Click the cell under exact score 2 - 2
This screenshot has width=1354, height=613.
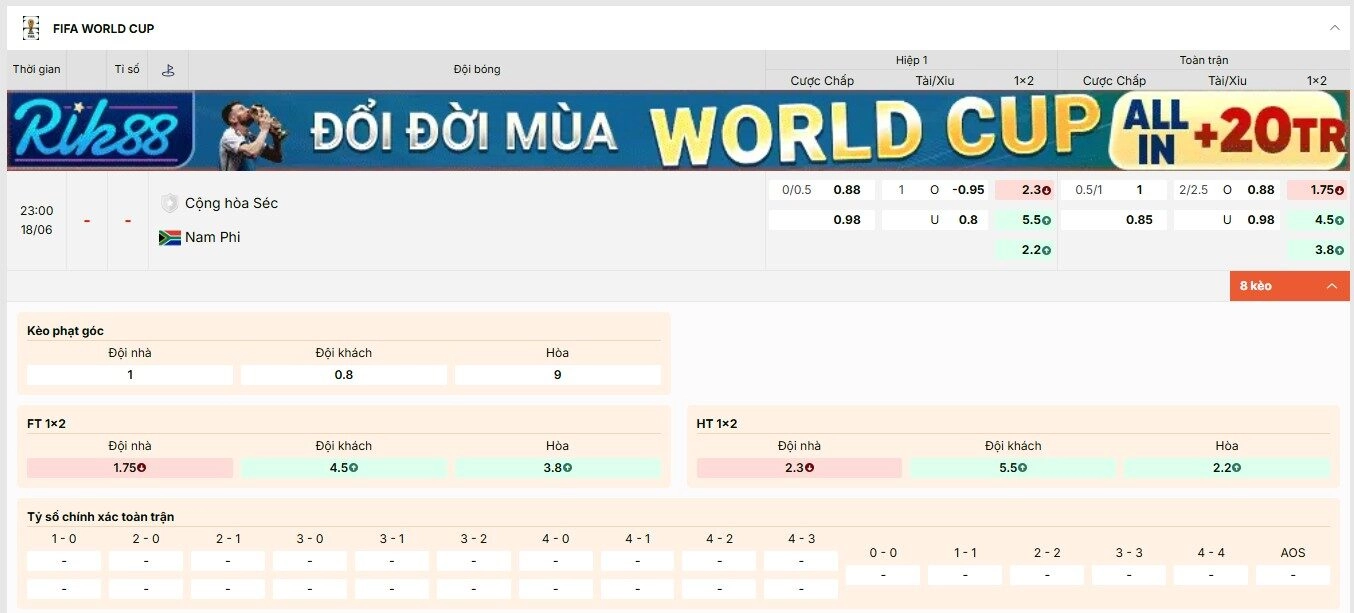[x=1047, y=575]
